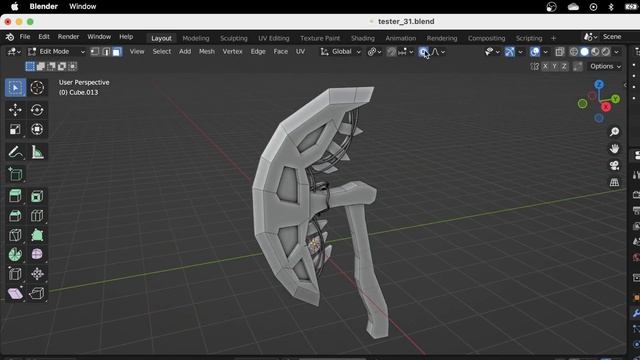Screen dimensions: 640x360
Task: Switch to wireframe shading
Action: (574, 52)
